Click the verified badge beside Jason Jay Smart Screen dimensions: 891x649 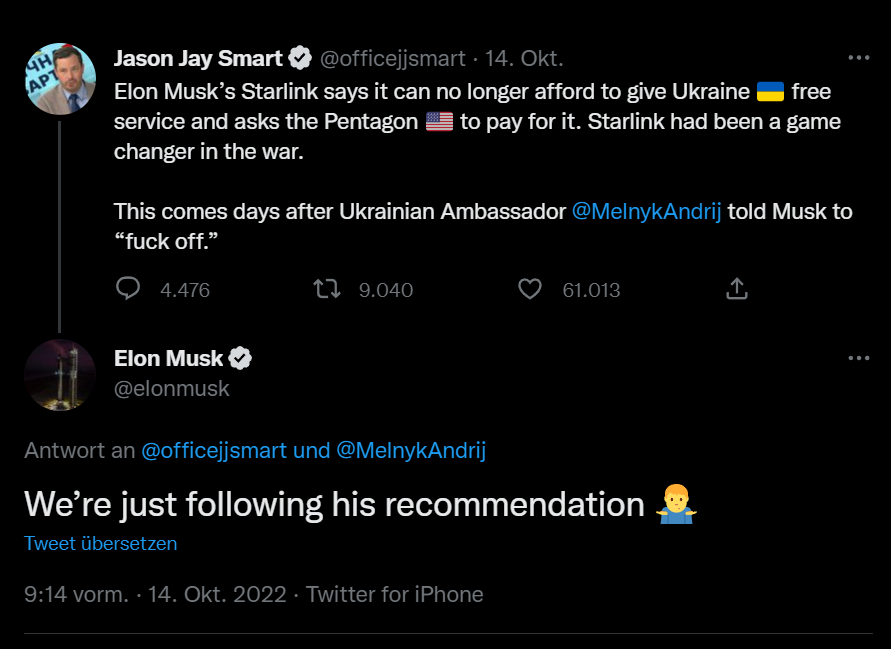[299, 58]
